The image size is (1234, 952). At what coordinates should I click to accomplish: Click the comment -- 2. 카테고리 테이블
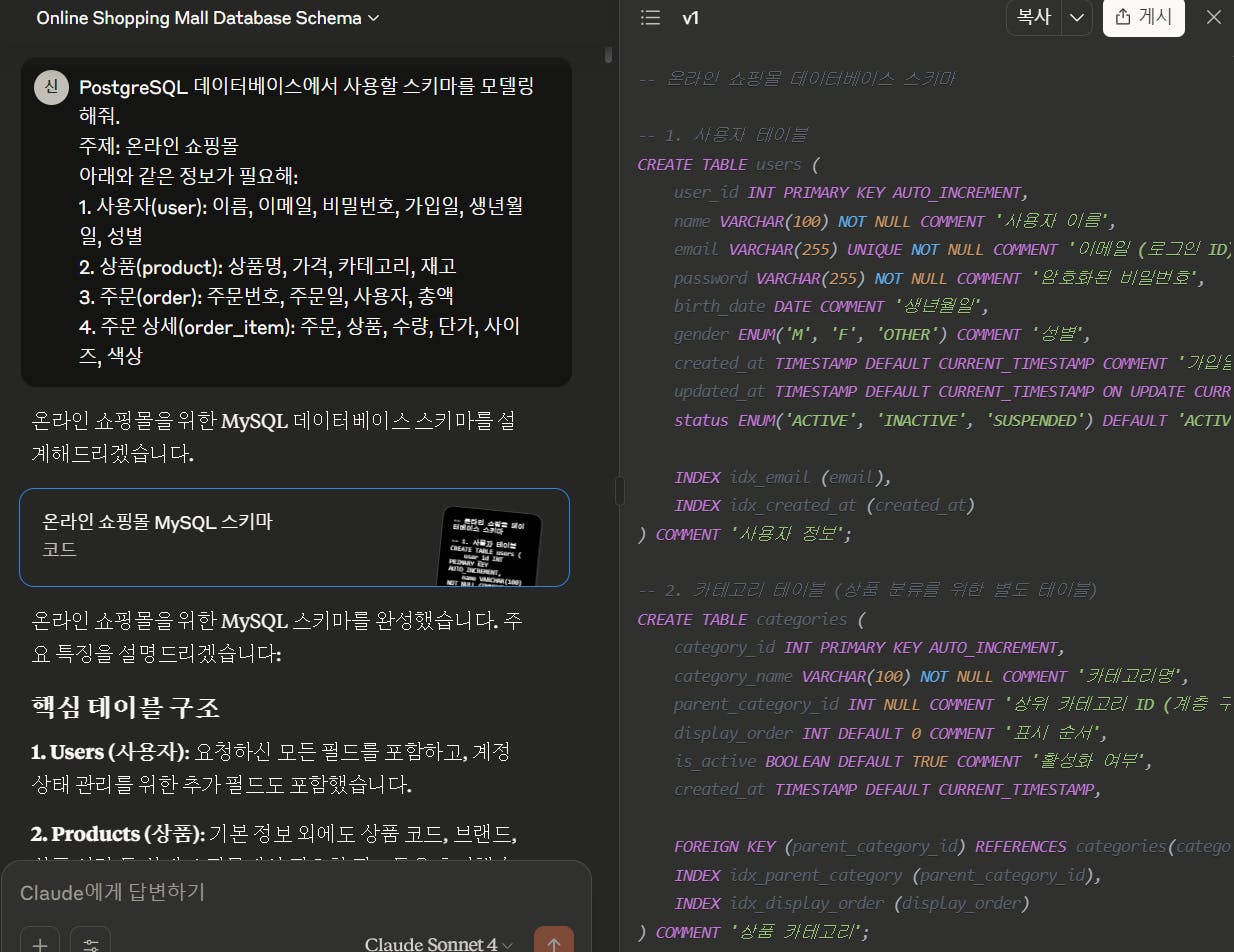click(x=867, y=589)
